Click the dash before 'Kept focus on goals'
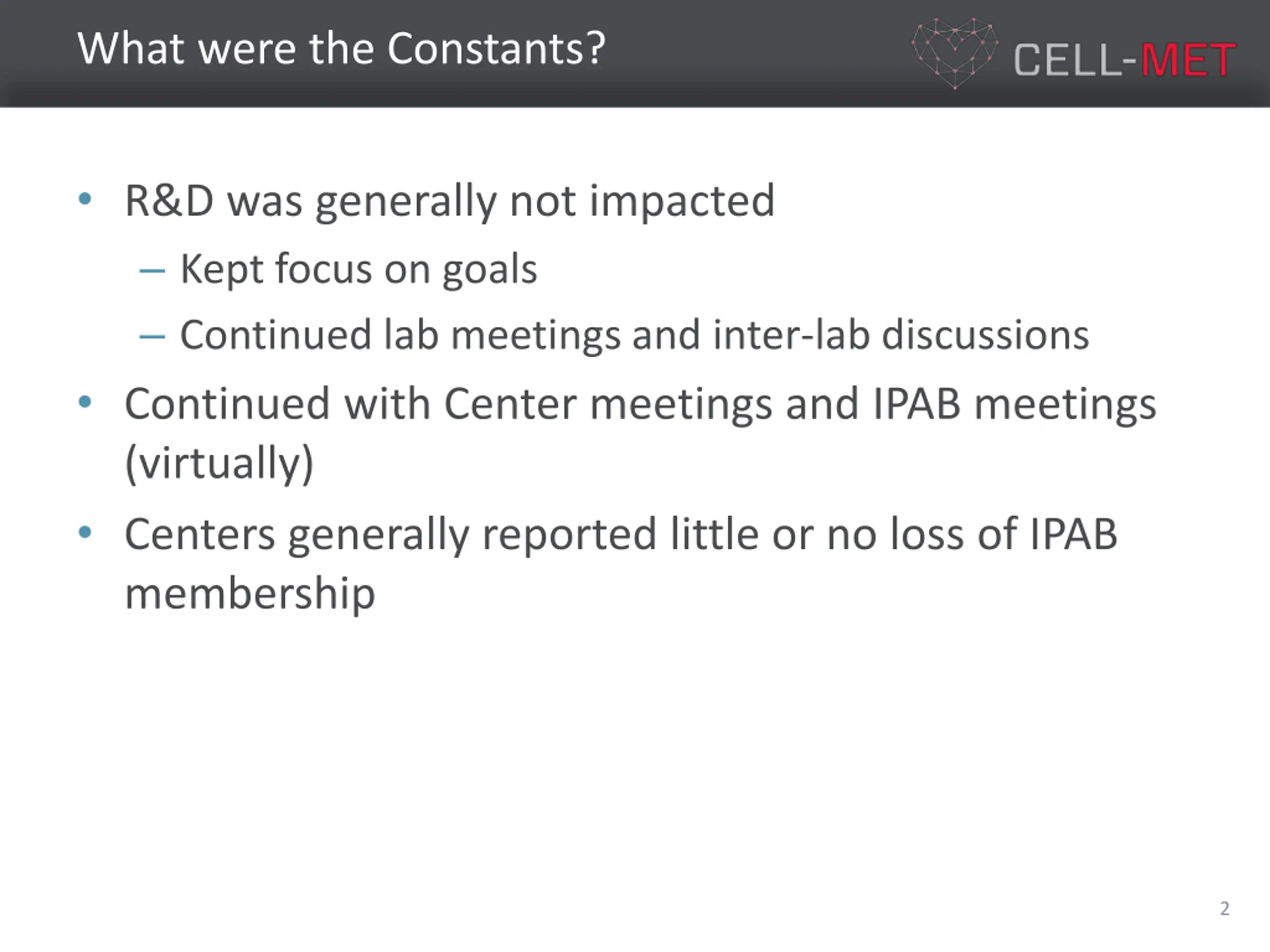The image size is (1270, 952). pos(152,270)
